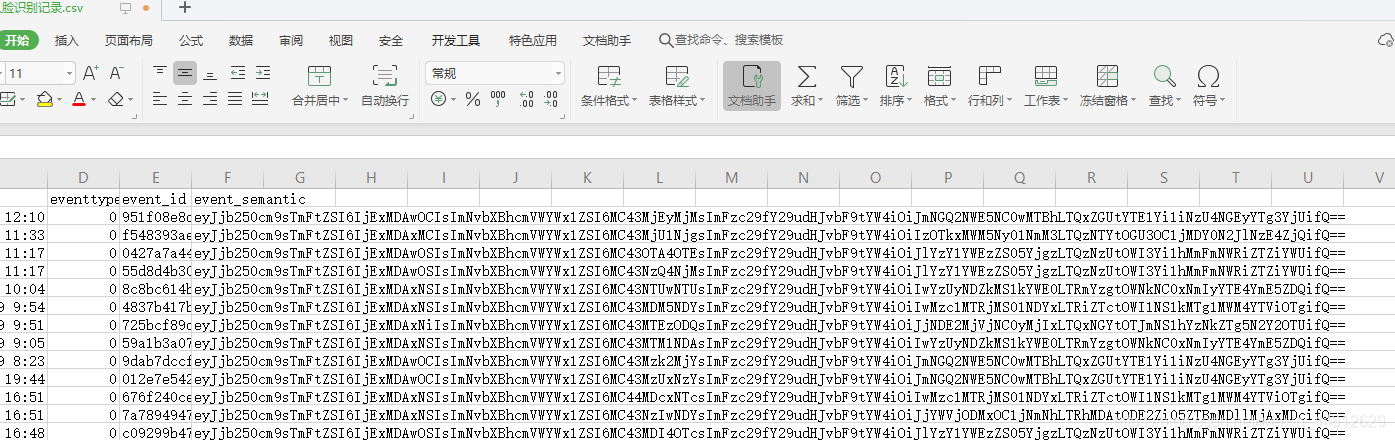Viewport: 1395px width, 440px height.
Task: Open the 行和列 rows and columns menu
Action: pos(989,85)
